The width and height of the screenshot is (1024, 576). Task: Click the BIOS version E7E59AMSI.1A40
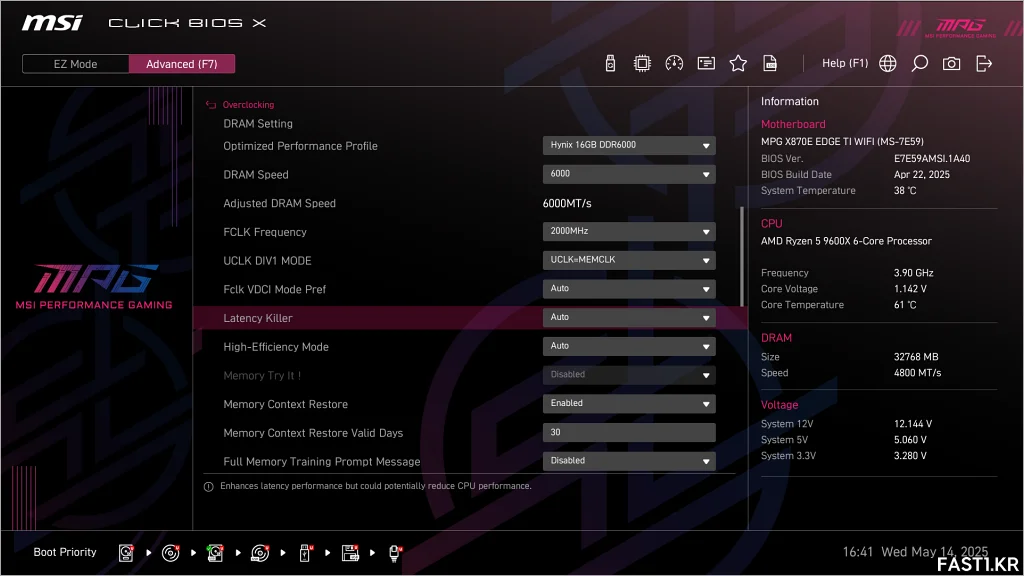pyautogui.click(x=932, y=159)
